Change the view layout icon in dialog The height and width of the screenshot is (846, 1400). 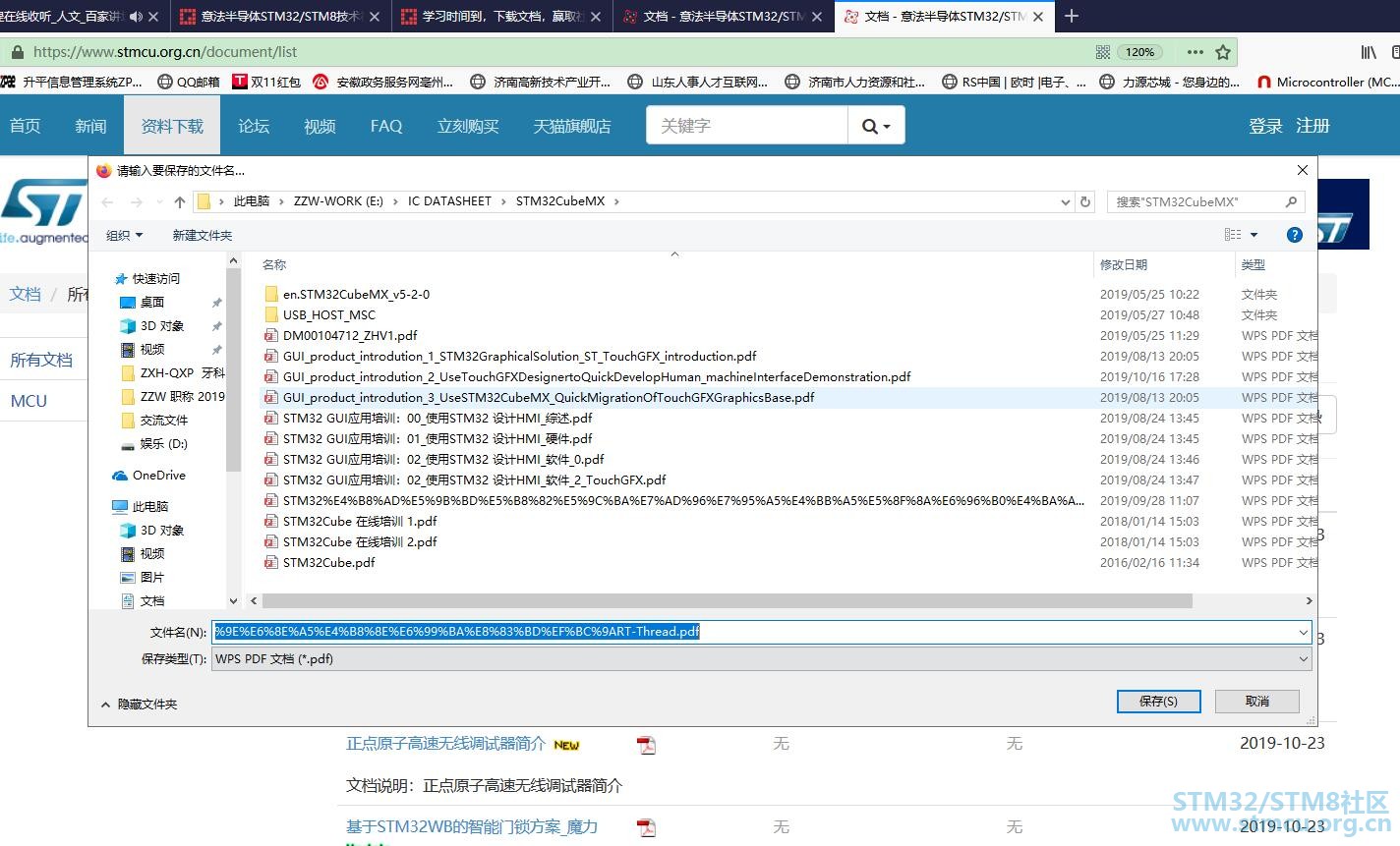click(x=1233, y=235)
